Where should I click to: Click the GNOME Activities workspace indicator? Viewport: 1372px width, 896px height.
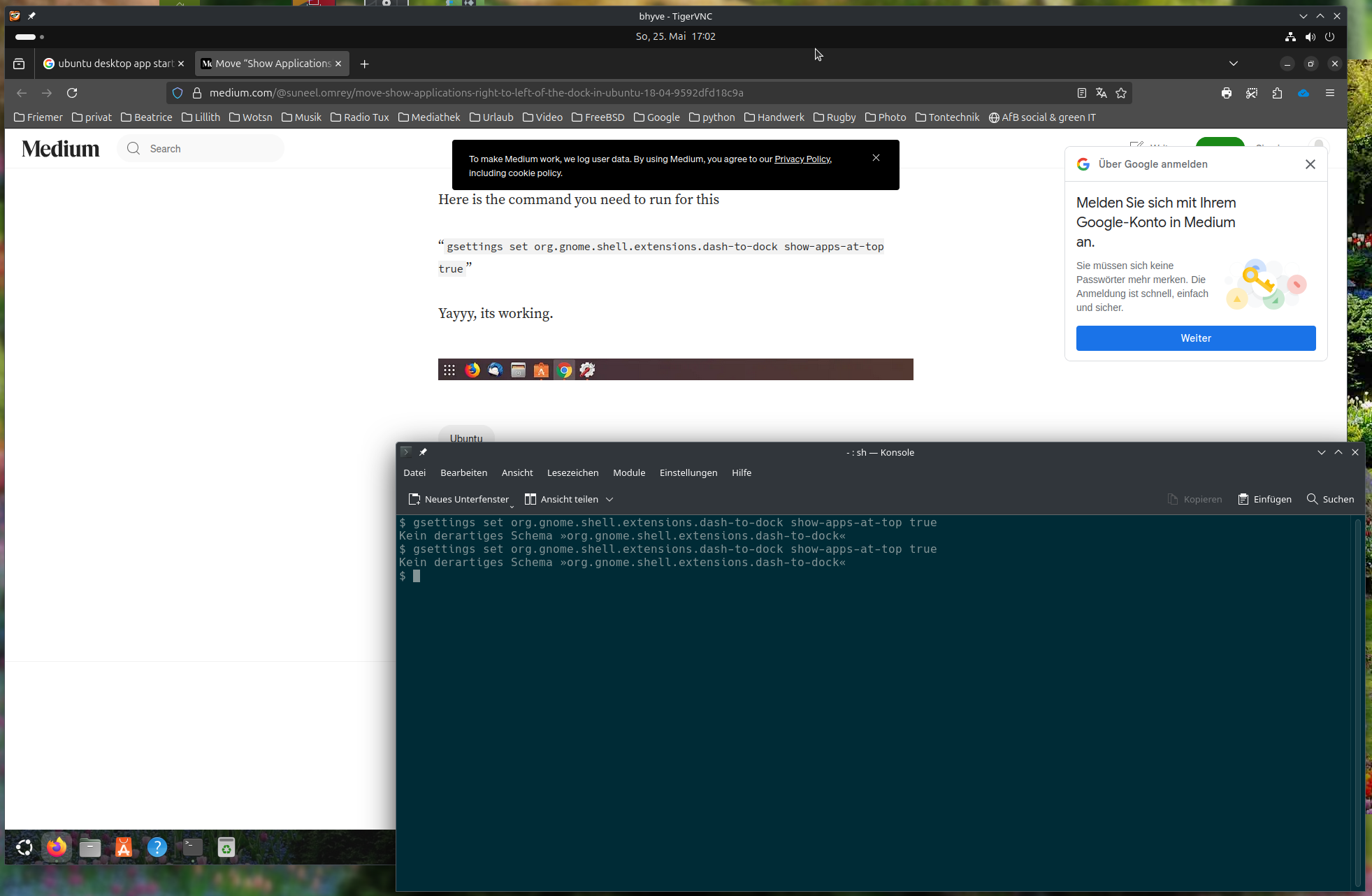point(29,36)
